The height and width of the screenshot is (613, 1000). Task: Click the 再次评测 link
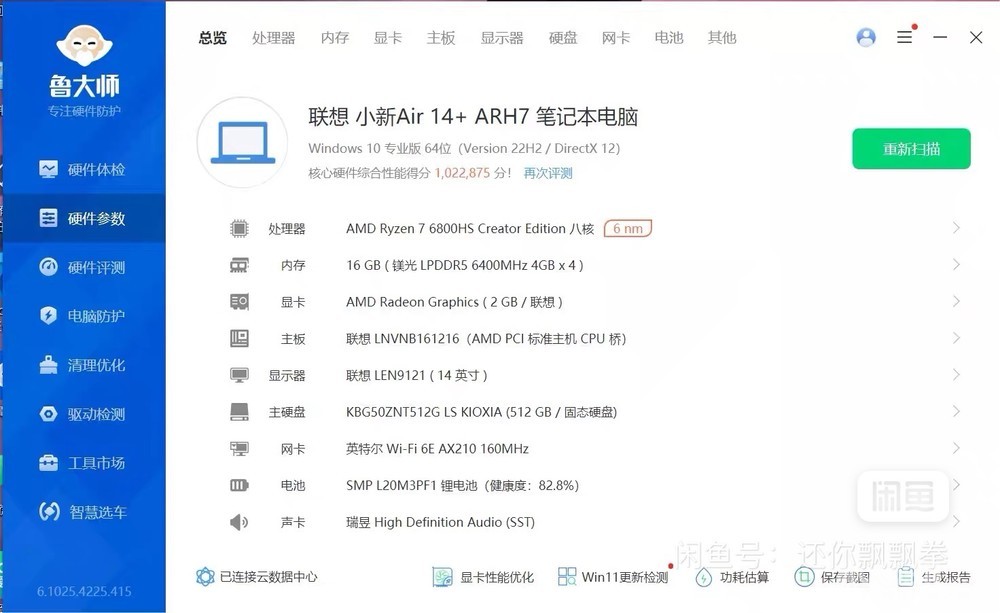pyautogui.click(x=548, y=173)
